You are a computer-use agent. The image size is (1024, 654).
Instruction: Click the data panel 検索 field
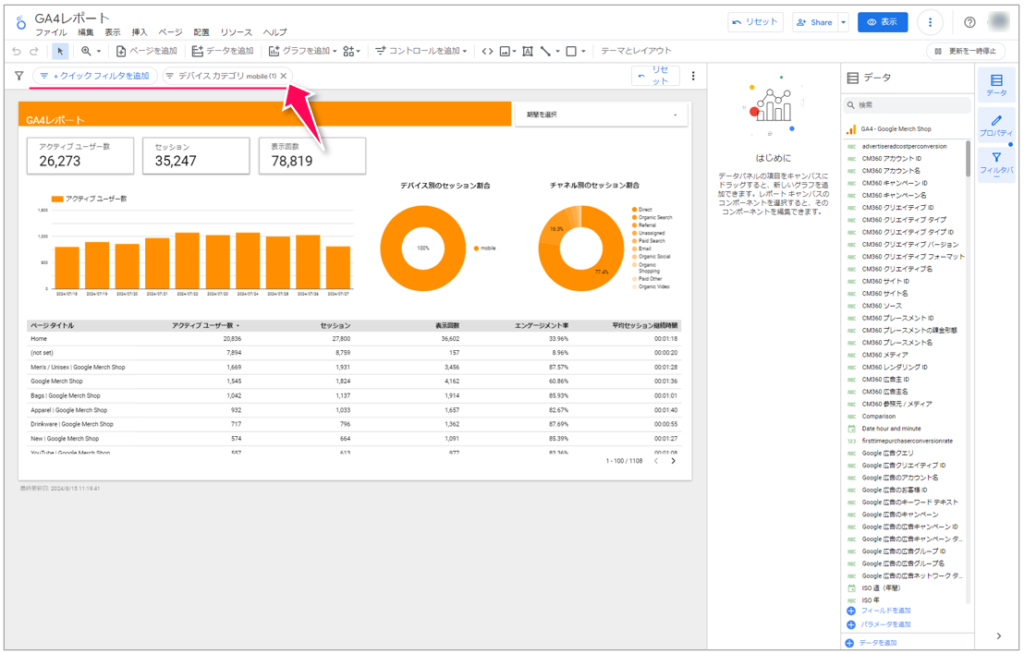[x=906, y=105]
